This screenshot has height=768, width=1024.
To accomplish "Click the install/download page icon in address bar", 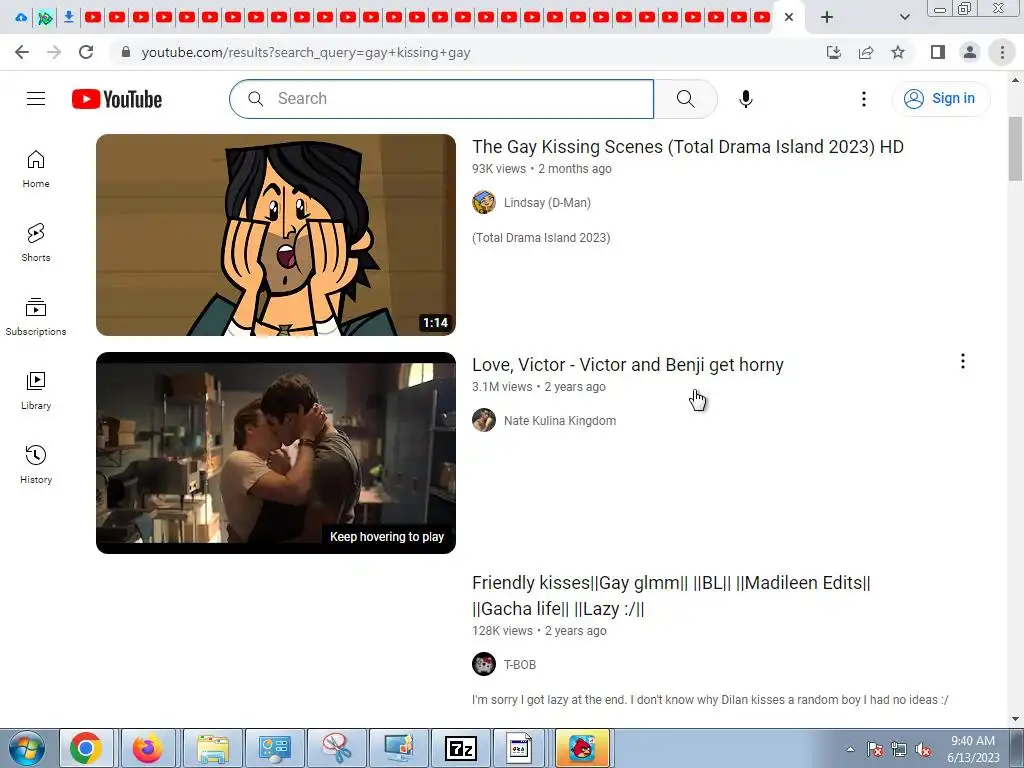I will pos(834,52).
